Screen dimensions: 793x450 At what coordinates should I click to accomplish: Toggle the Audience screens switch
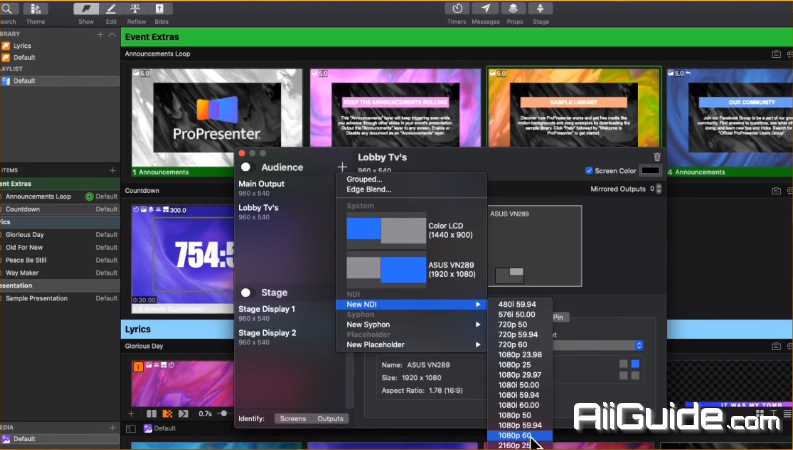(x=245, y=167)
